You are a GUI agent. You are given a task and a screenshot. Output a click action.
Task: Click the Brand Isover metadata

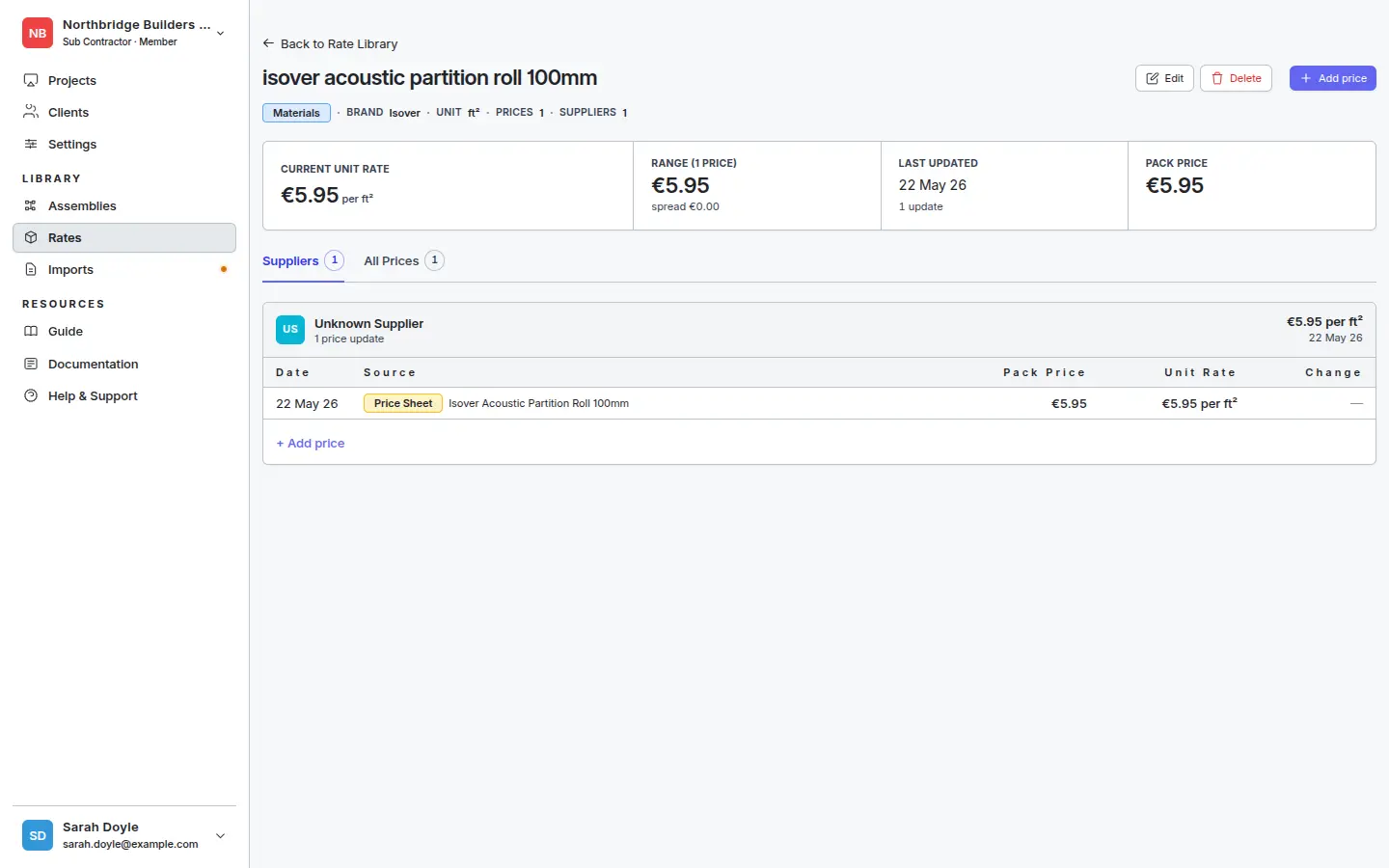(383, 113)
